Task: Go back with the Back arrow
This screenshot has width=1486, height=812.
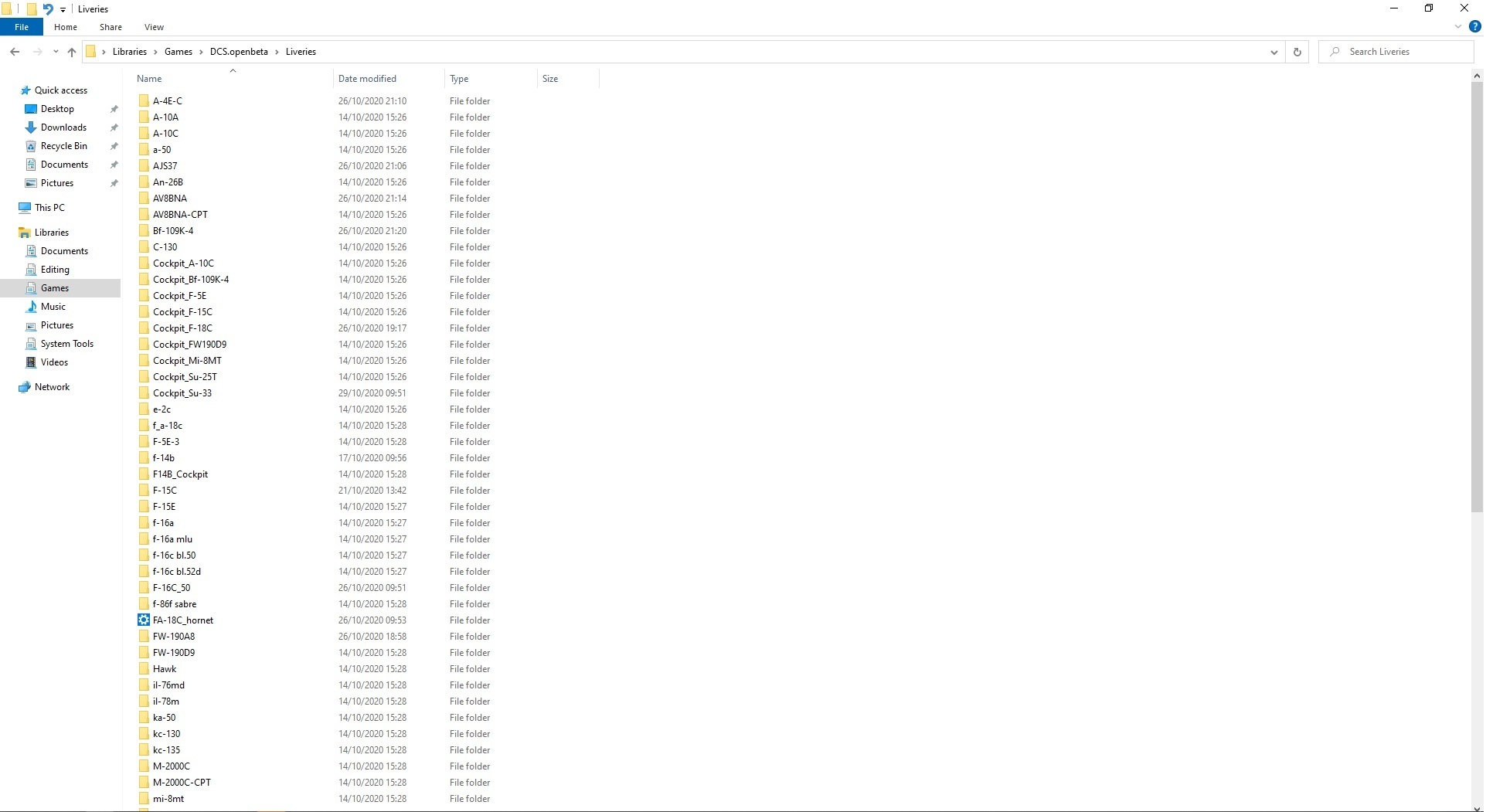Action: [15, 52]
